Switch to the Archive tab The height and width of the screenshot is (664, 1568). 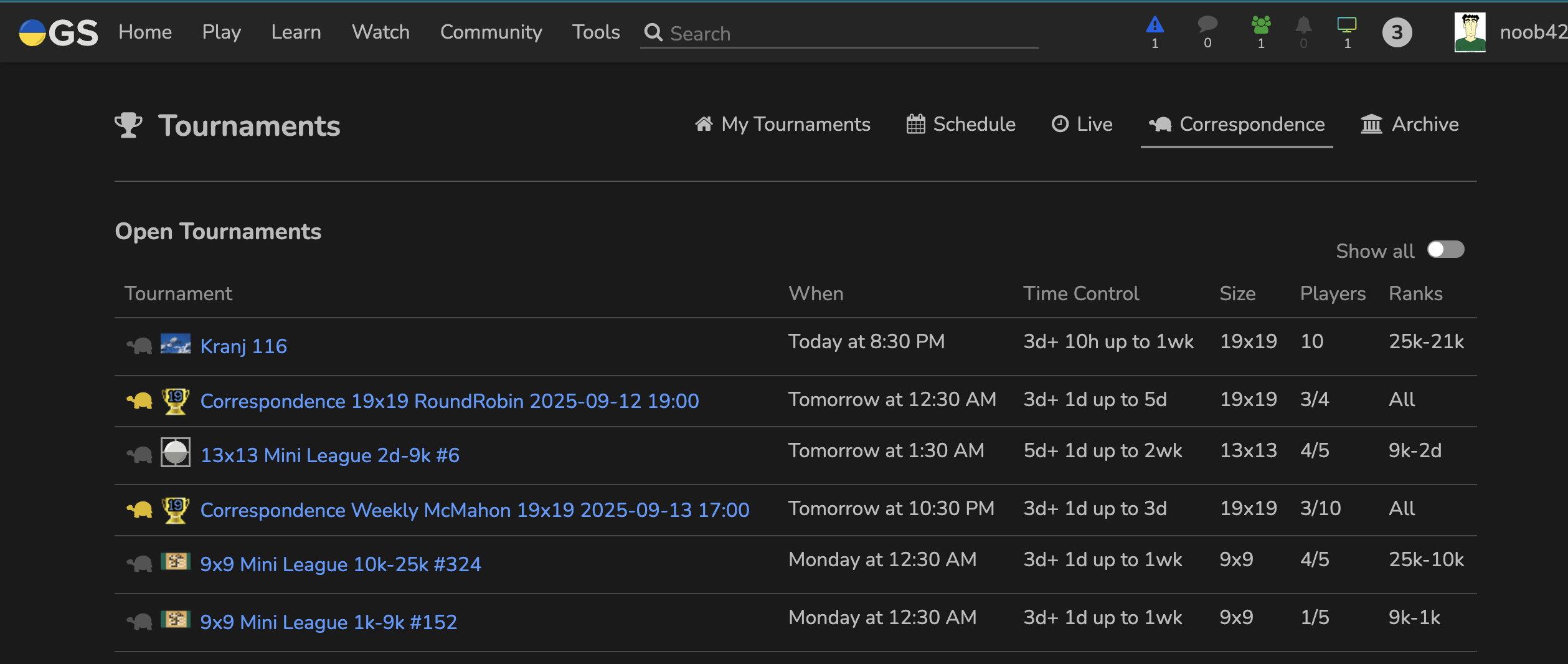tap(1409, 125)
